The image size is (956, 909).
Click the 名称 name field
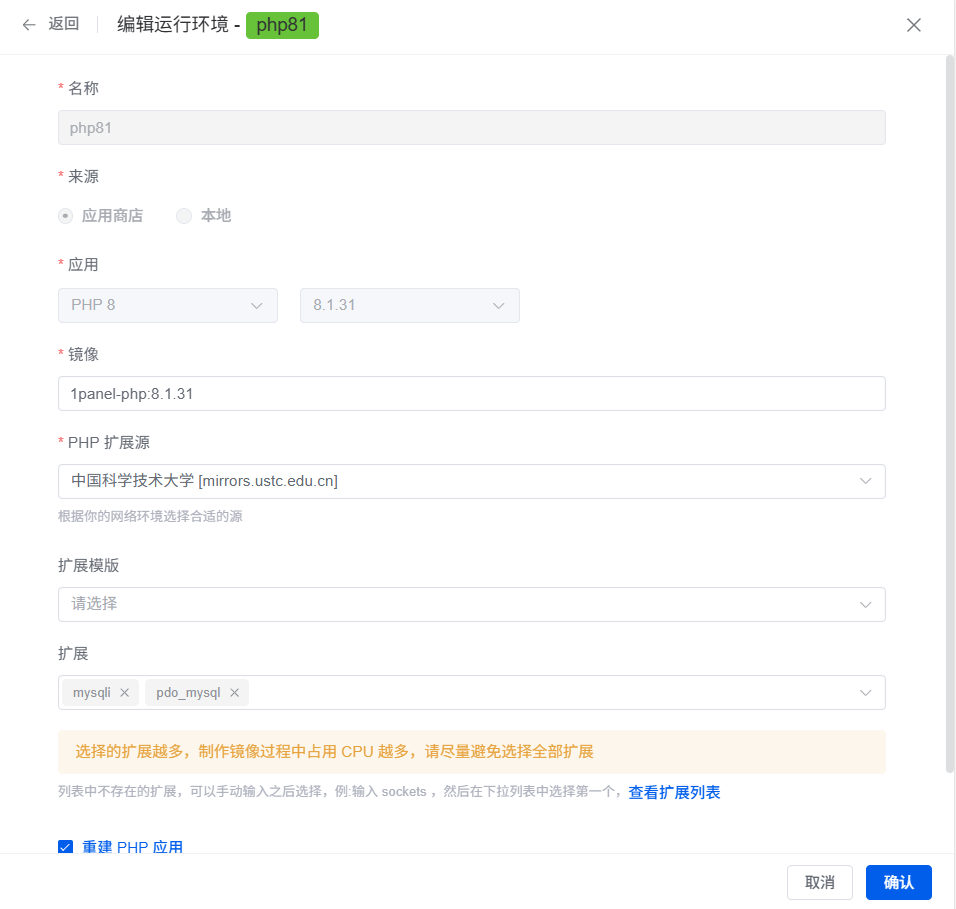471,128
